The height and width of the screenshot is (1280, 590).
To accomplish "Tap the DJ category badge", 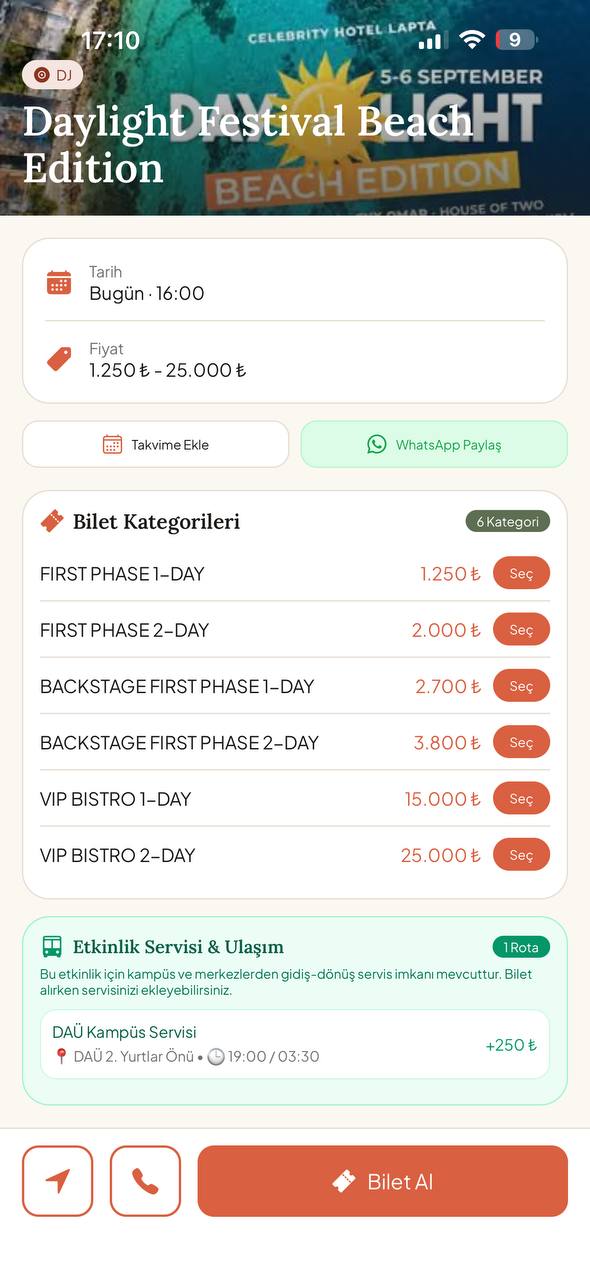I will pyautogui.click(x=53, y=75).
